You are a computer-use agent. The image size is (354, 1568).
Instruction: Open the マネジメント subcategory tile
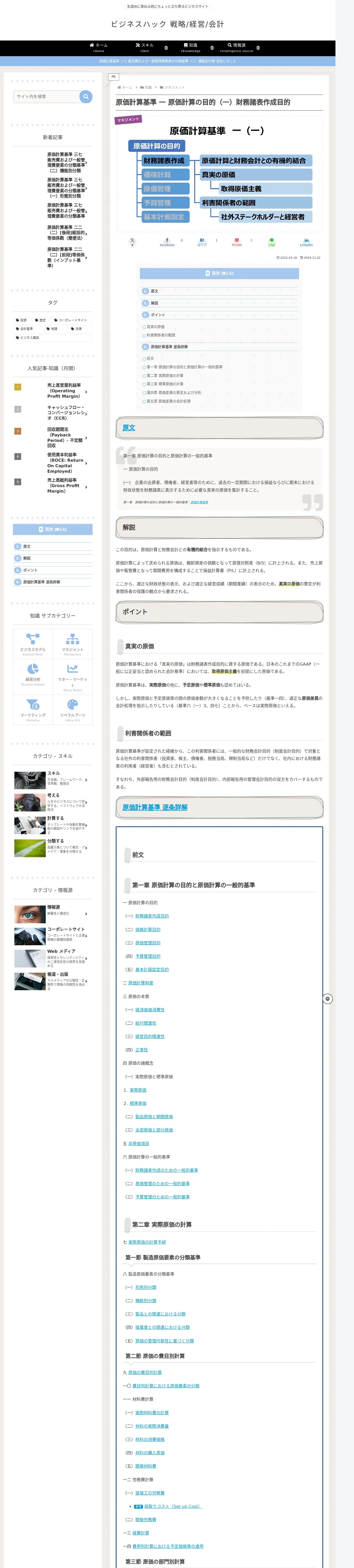pyautogui.click(x=72, y=643)
